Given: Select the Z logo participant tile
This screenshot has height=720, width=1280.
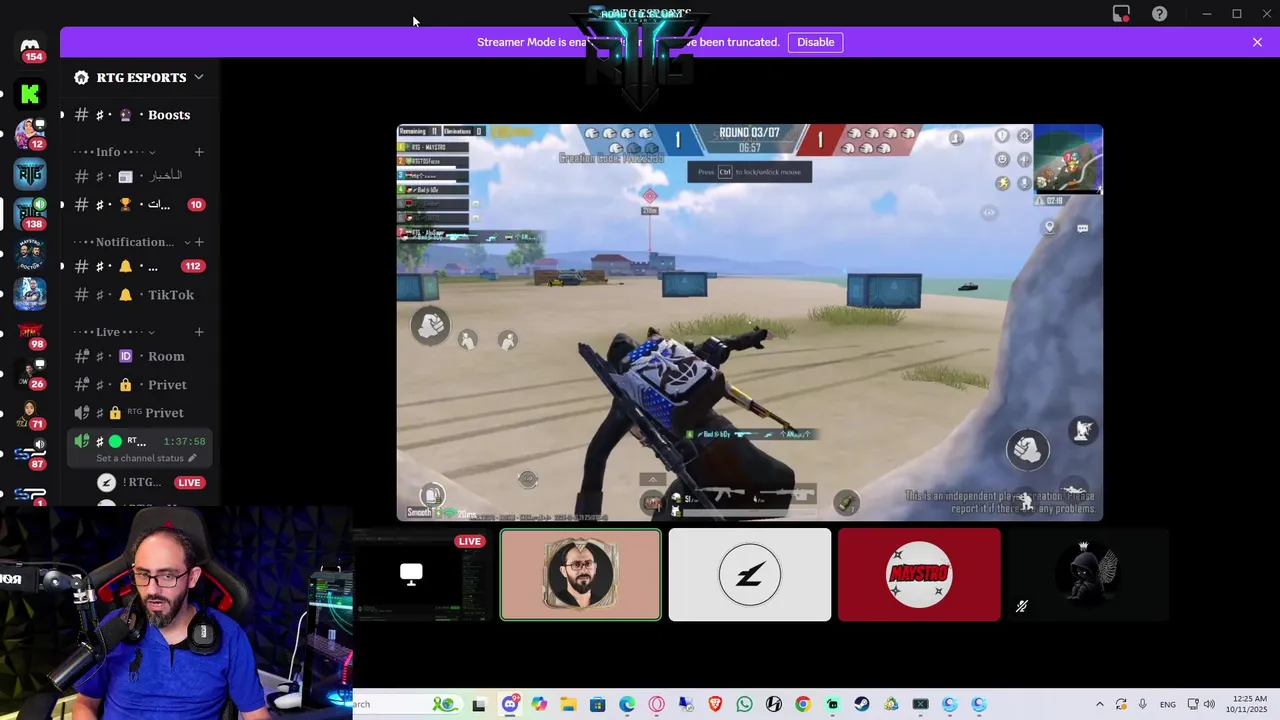Looking at the screenshot, I should [x=750, y=575].
